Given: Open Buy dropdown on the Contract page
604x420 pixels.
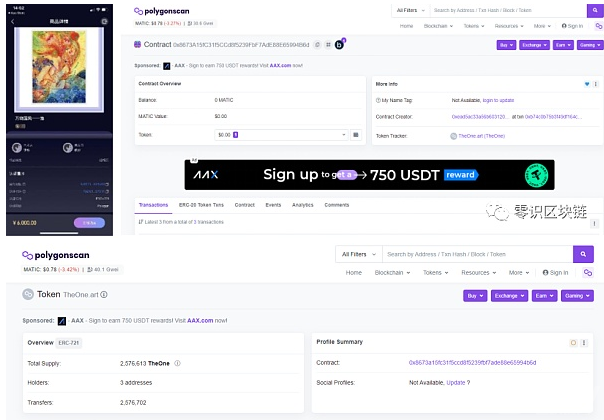Looking at the screenshot, I should tap(506, 45).
